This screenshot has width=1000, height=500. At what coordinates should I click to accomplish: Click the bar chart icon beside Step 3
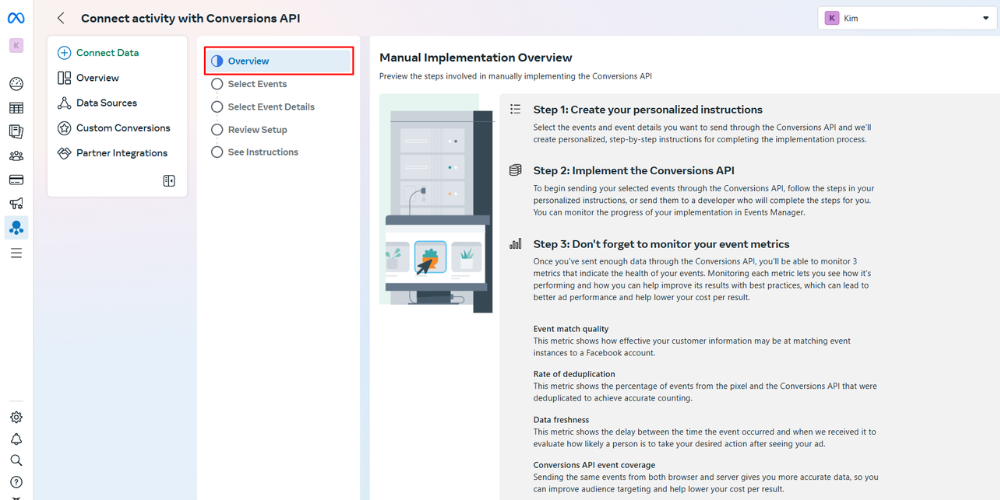[x=515, y=244]
